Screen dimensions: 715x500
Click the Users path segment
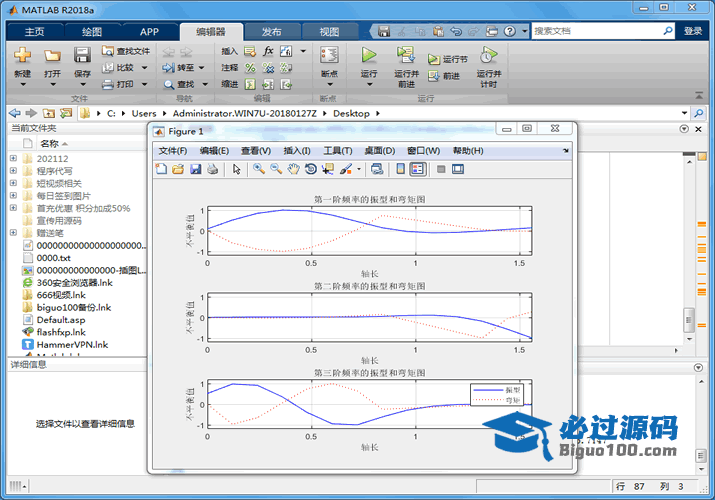[144, 113]
